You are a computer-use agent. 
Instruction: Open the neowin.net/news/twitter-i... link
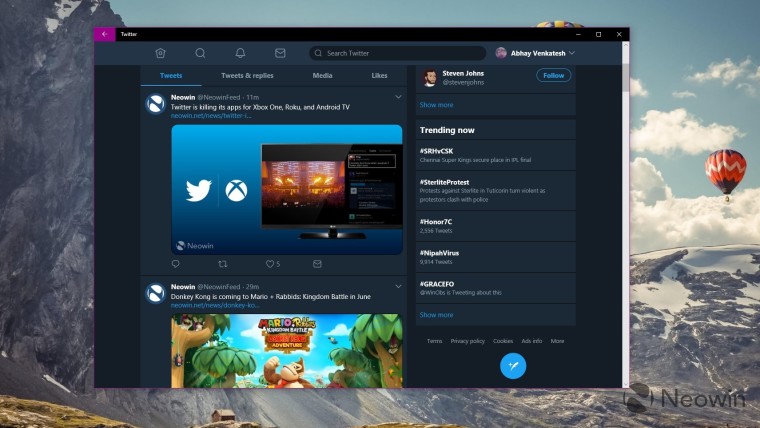tap(211, 116)
